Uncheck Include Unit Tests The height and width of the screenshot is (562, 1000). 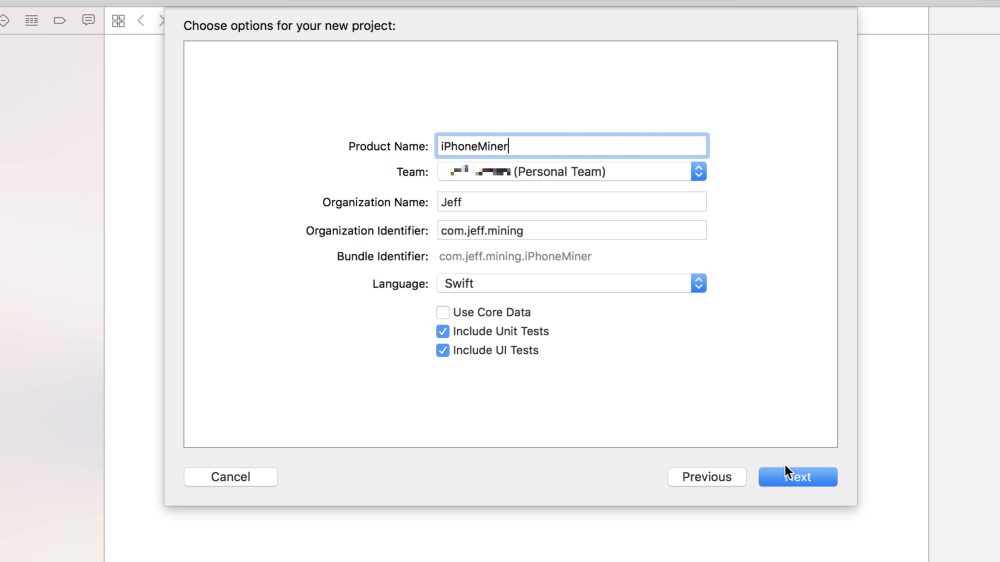tap(443, 331)
